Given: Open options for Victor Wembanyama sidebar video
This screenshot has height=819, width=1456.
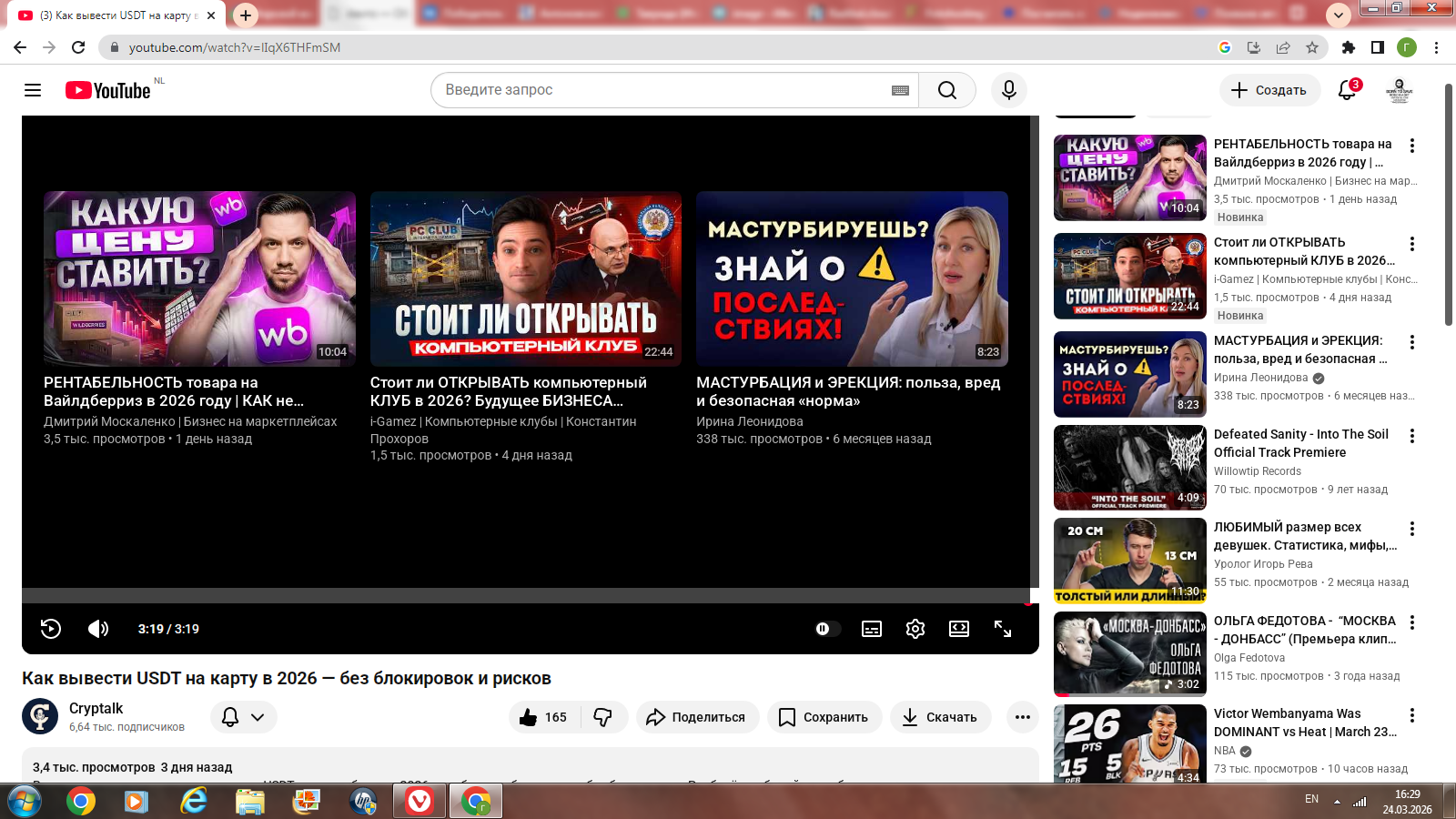Looking at the screenshot, I should tap(1412, 715).
